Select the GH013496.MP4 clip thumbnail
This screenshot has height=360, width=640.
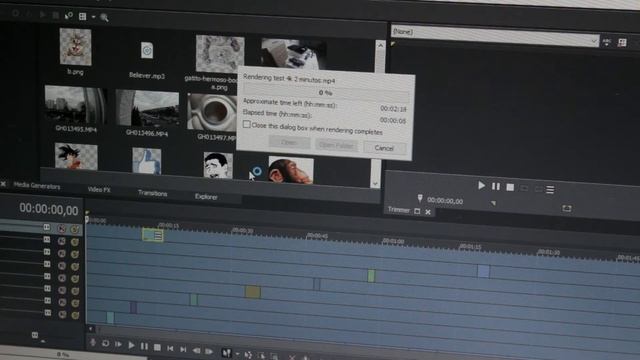click(147, 109)
